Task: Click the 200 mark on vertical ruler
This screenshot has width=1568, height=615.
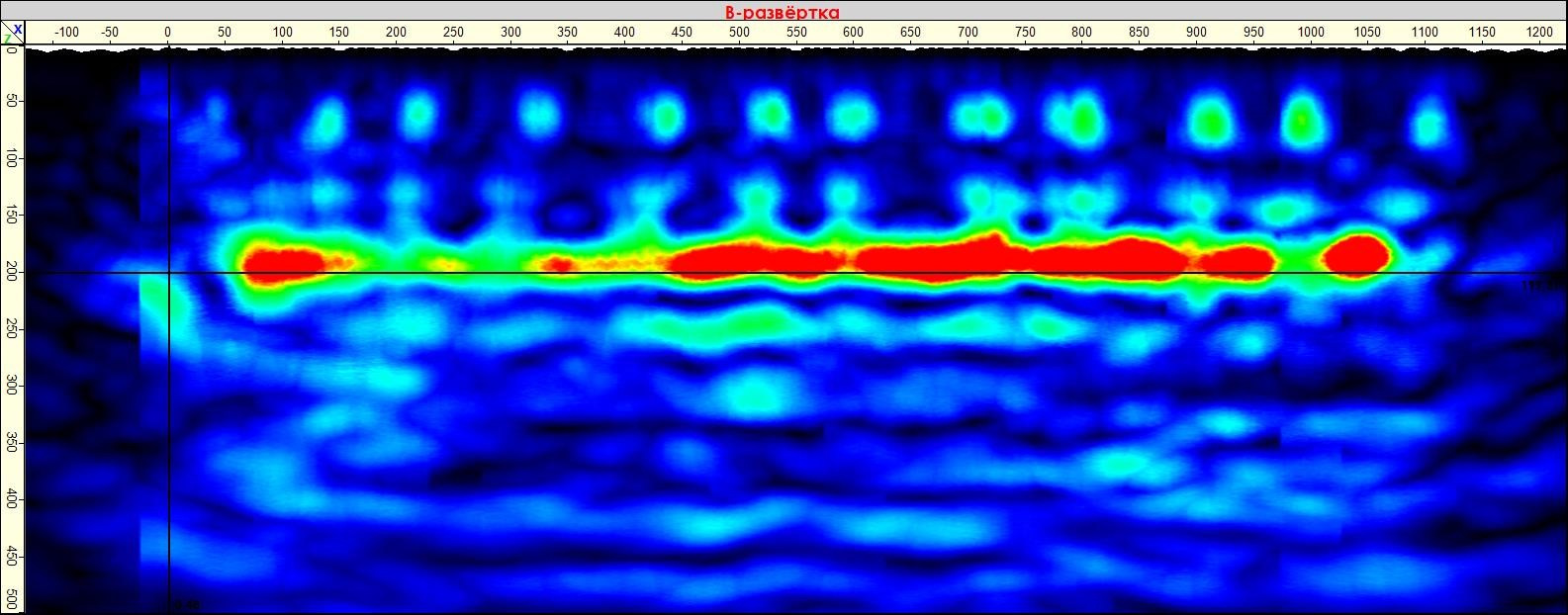Action: pos(11,273)
